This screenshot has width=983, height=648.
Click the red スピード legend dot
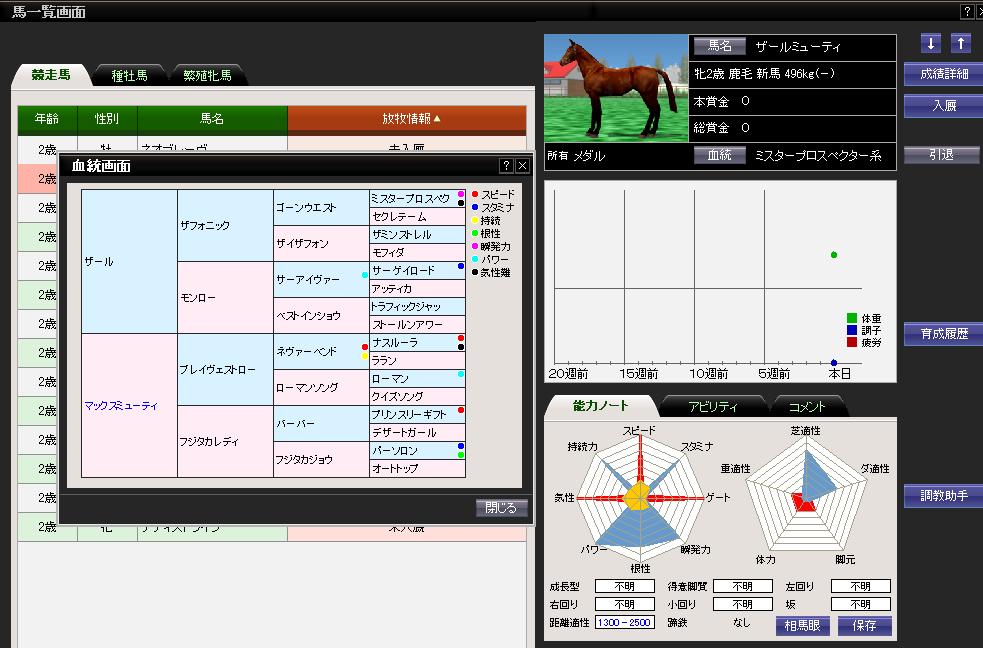tap(475, 194)
